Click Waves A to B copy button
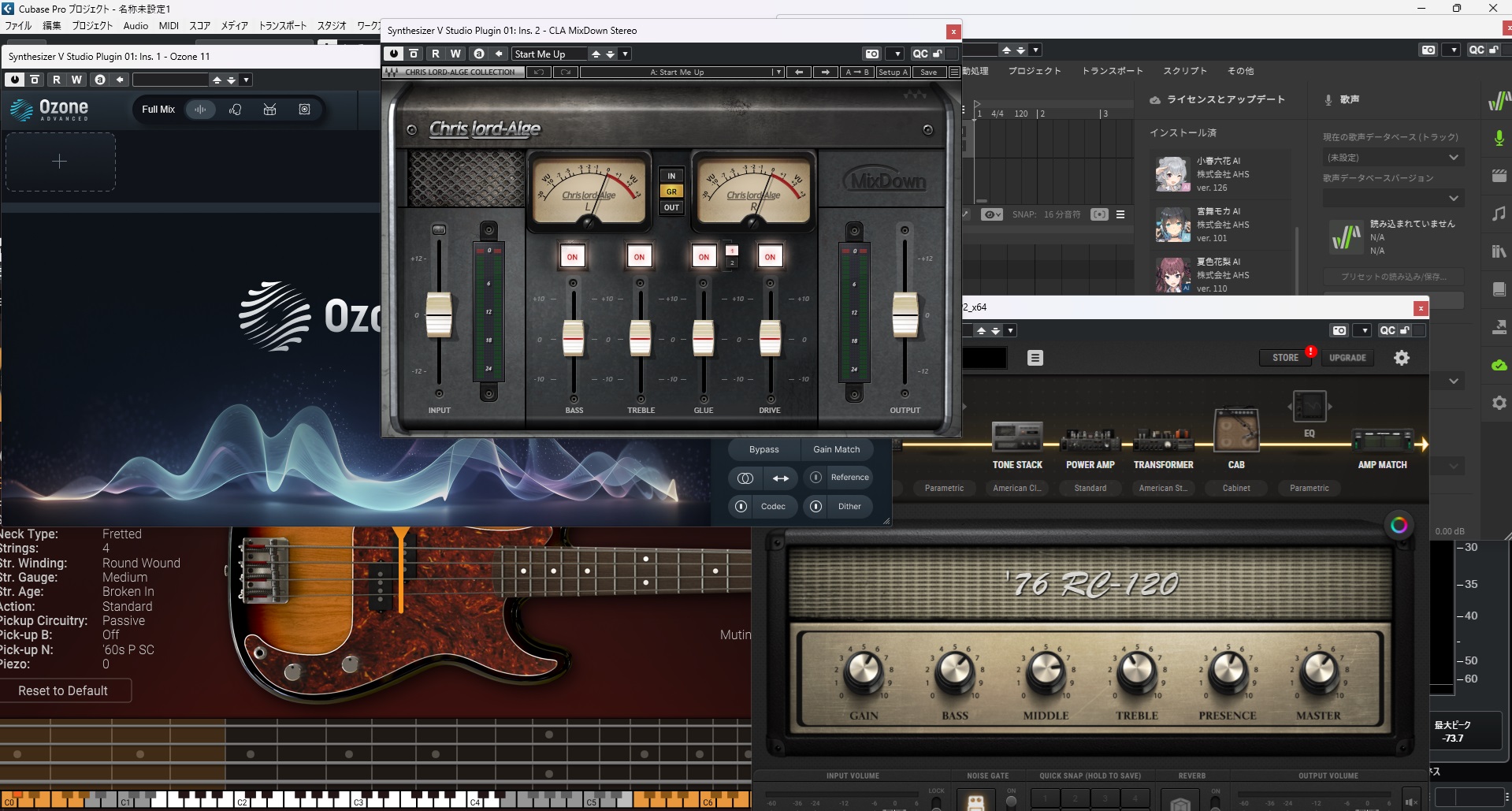The width and height of the screenshot is (1512, 811). click(x=857, y=72)
